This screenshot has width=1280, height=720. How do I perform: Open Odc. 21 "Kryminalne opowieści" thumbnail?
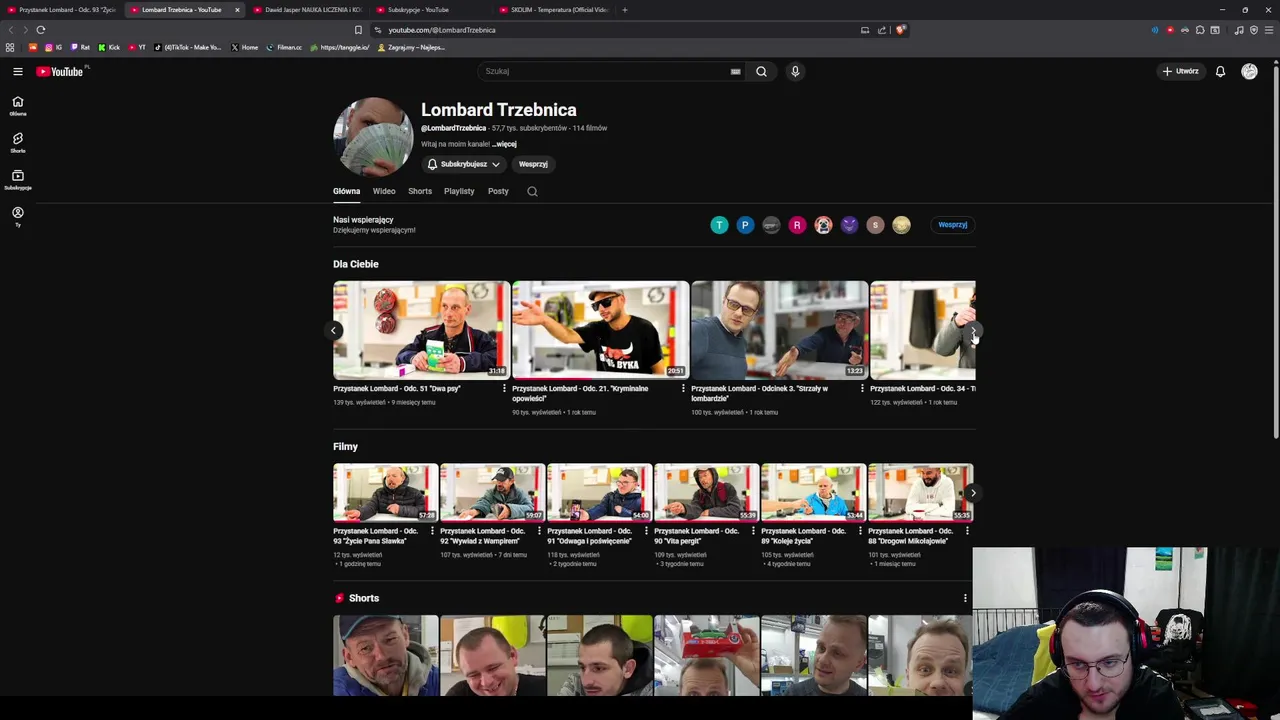click(600, 330)
